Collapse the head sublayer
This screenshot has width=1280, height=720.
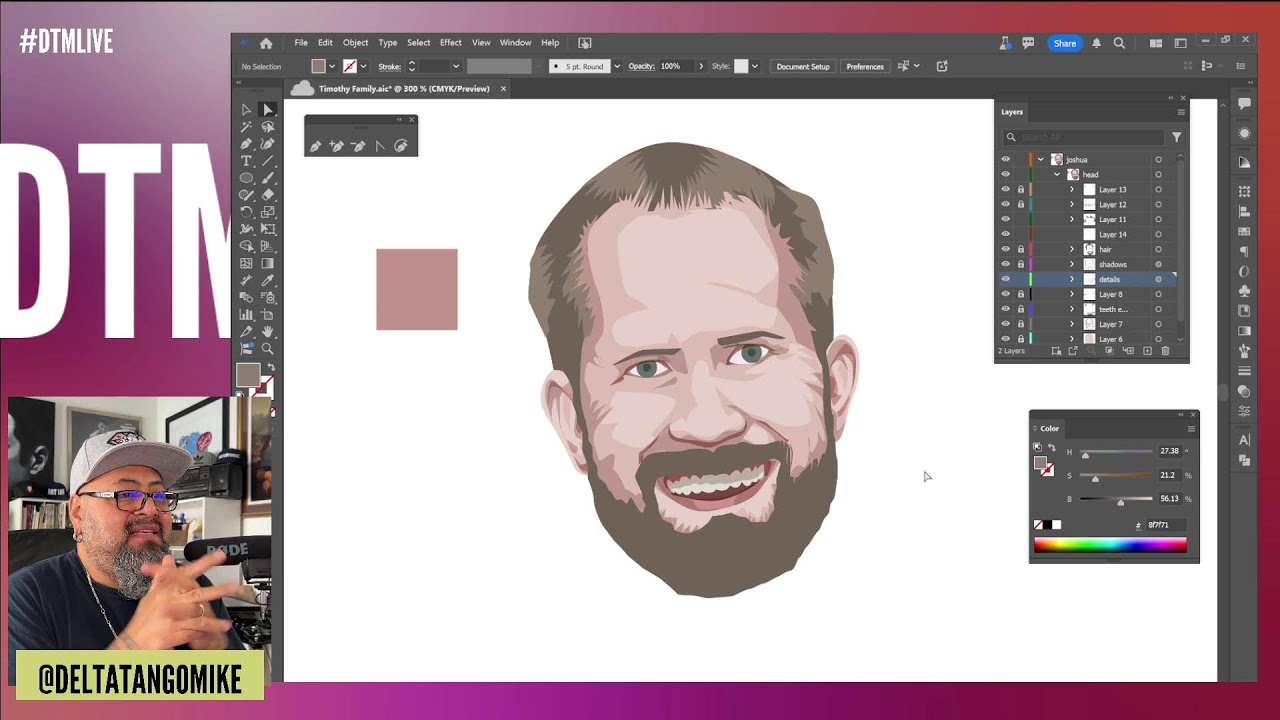1057,174
